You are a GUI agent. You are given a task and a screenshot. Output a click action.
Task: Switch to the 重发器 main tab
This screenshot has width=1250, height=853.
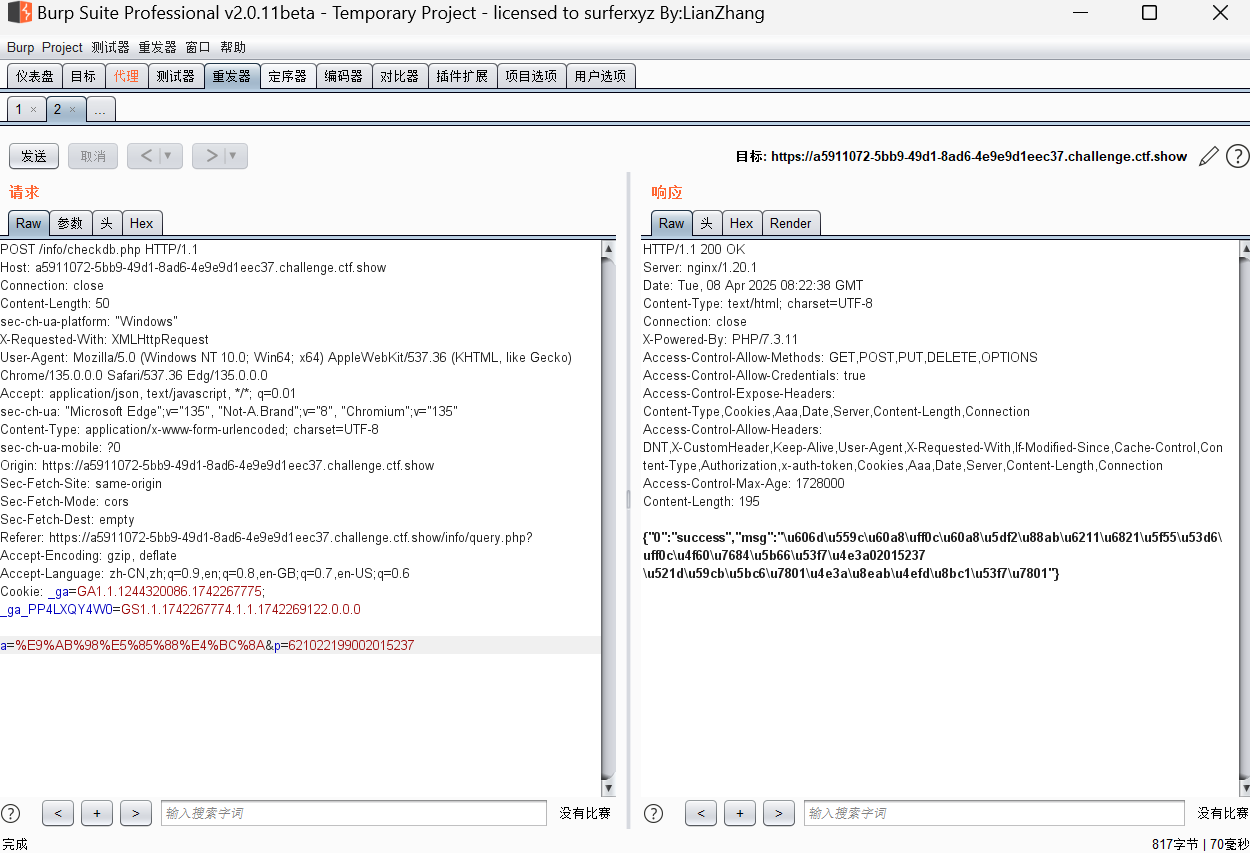pos(232,76)
